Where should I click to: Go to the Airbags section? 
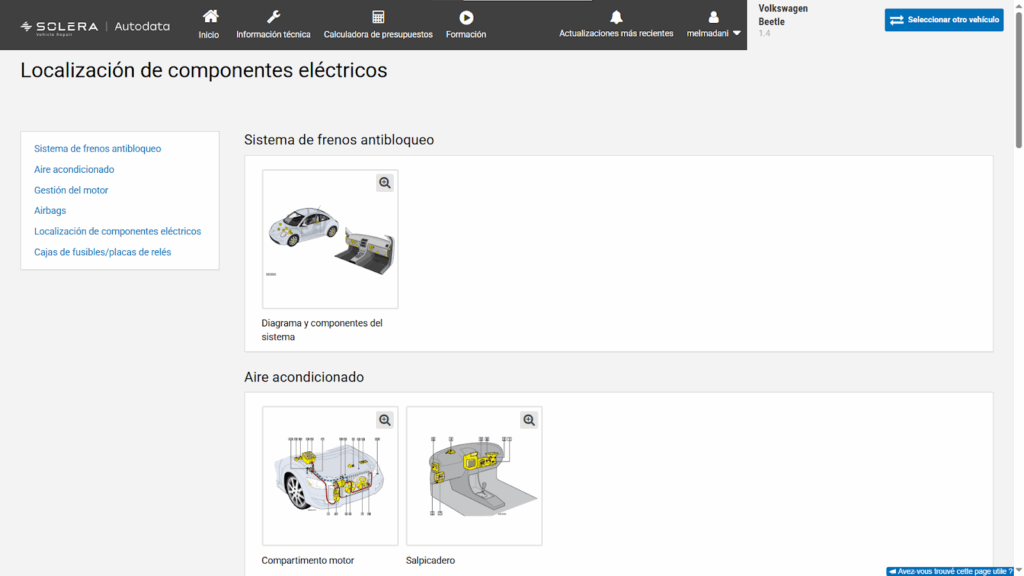coord(50,210)
